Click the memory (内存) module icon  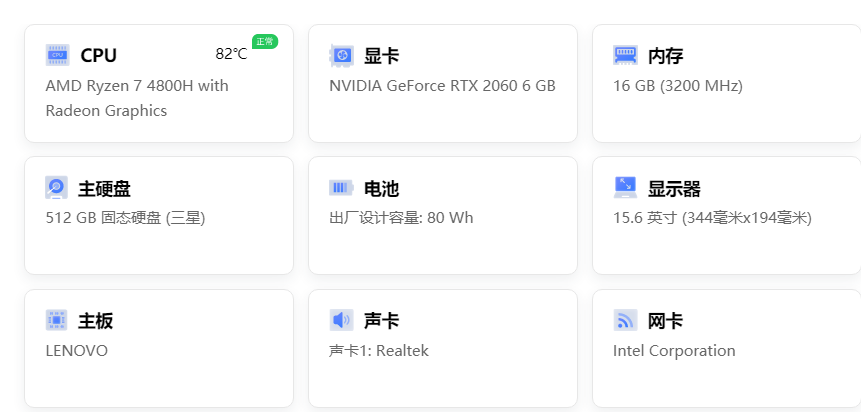pyautogui.click(x=625, y=55)
